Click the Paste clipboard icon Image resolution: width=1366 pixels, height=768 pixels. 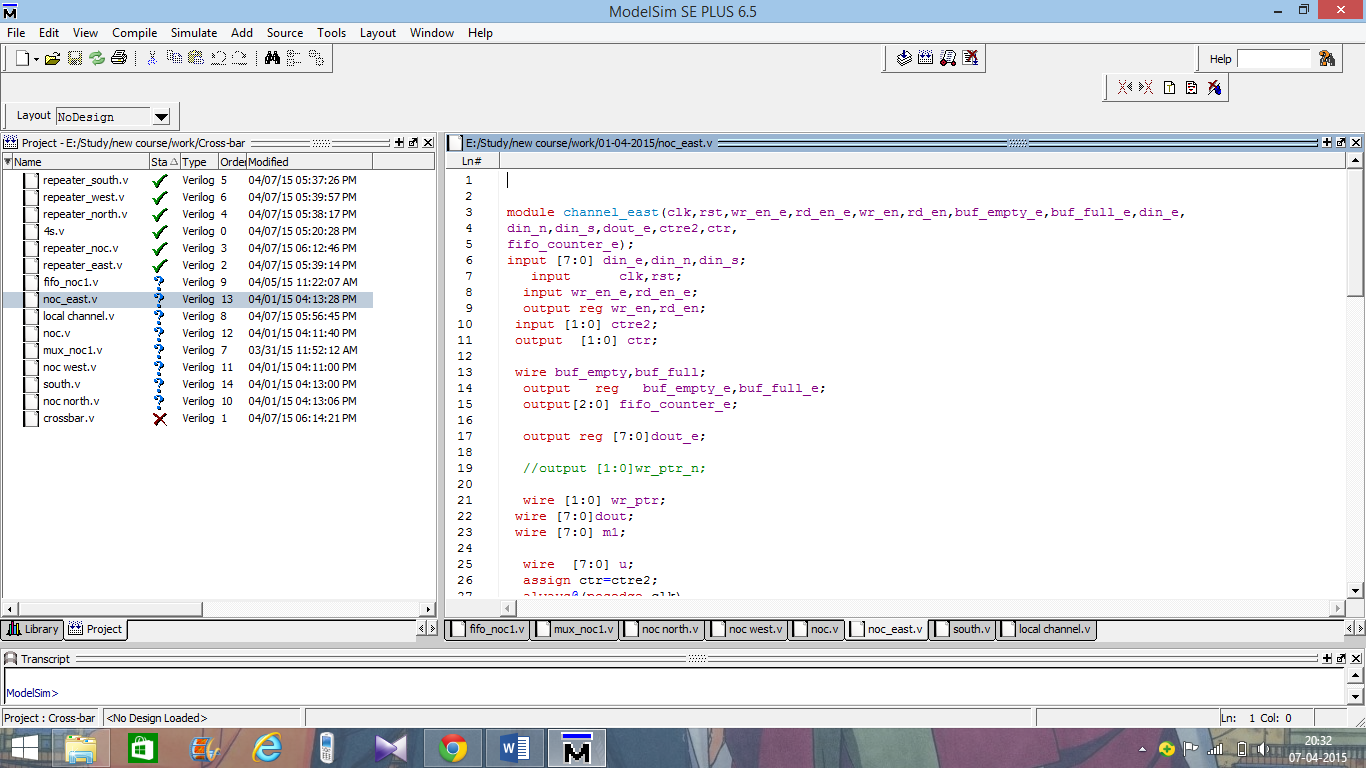click(x=196, y=59)
